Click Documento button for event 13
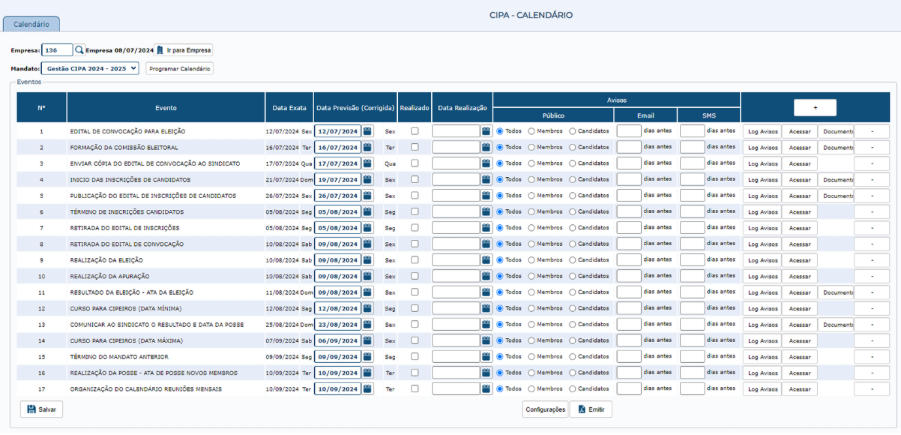 coord(837,325)
